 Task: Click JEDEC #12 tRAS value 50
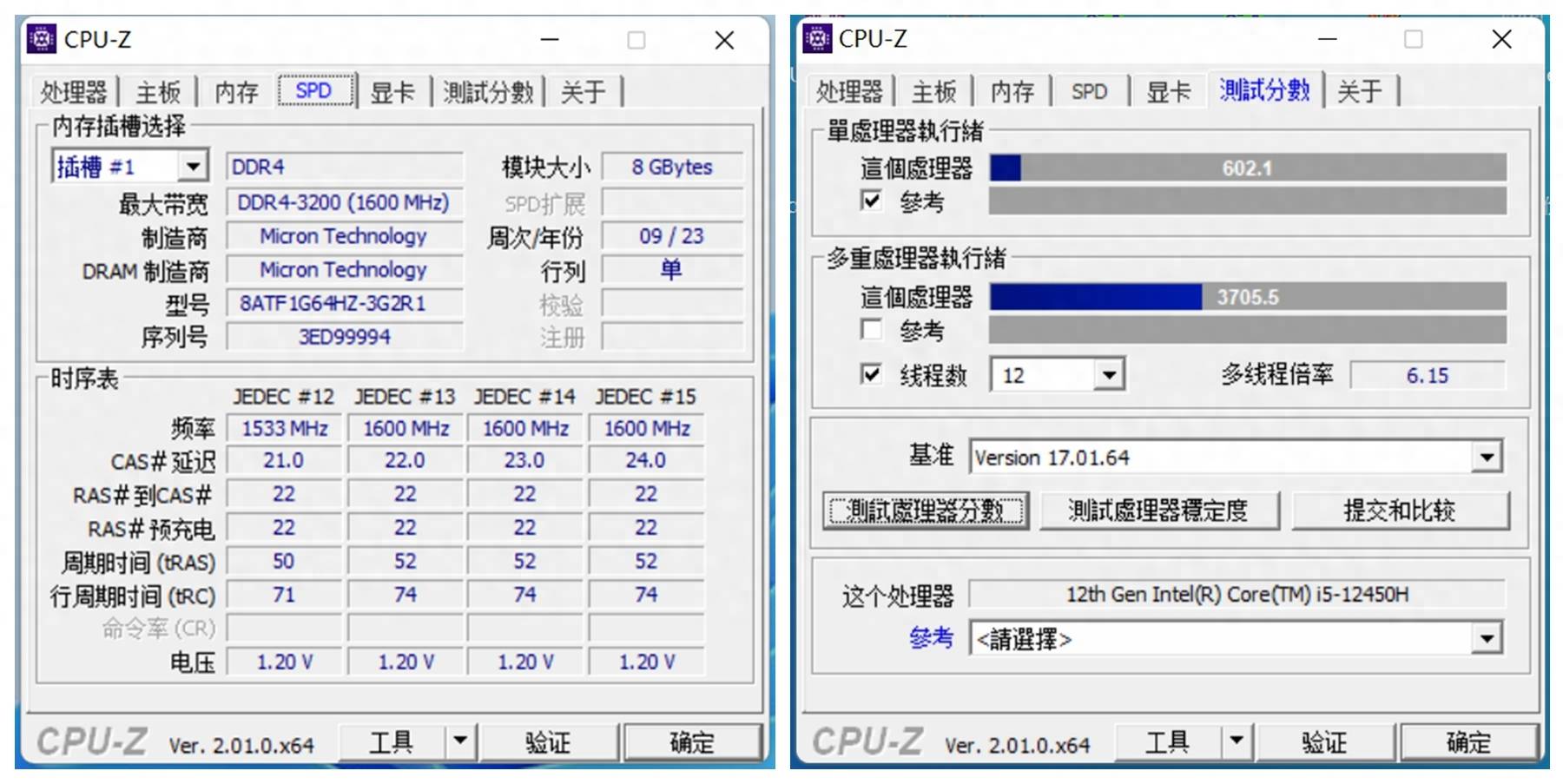[284, 561]
